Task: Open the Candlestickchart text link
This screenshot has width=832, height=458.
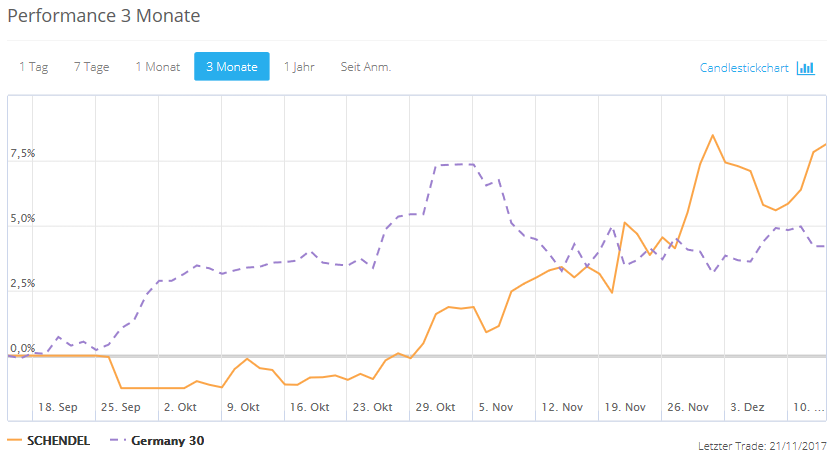Action: pos(744,68)
